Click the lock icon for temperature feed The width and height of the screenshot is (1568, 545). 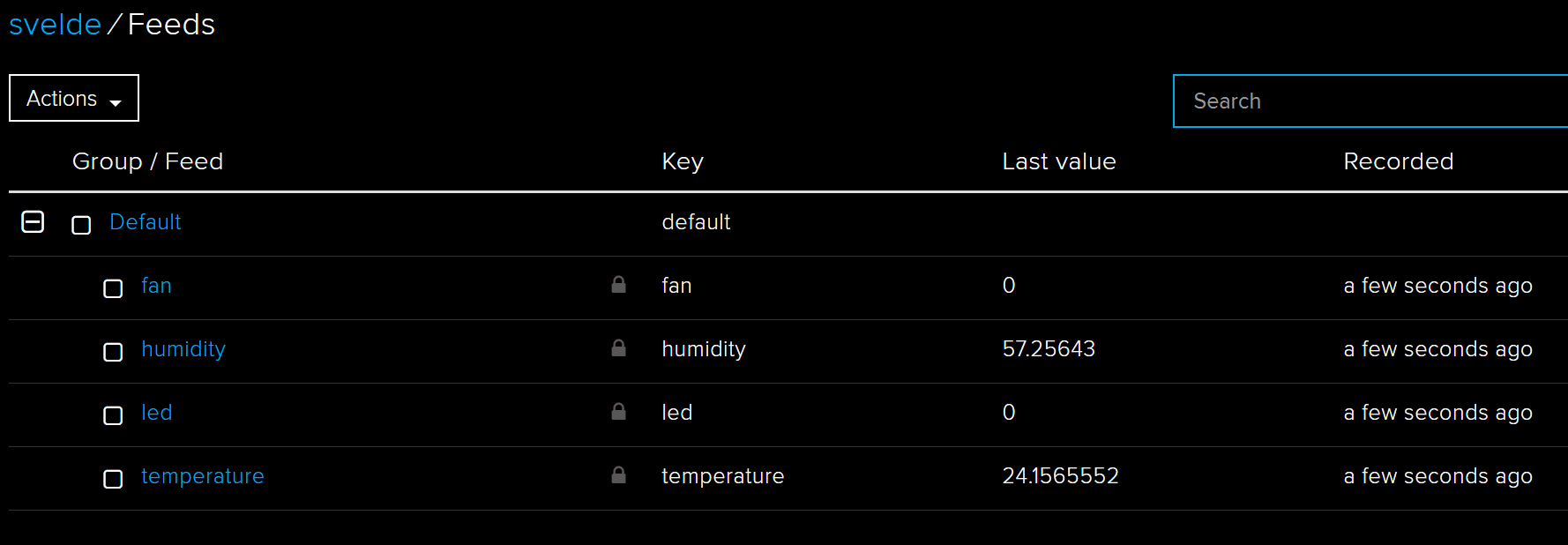coord(619,475)
